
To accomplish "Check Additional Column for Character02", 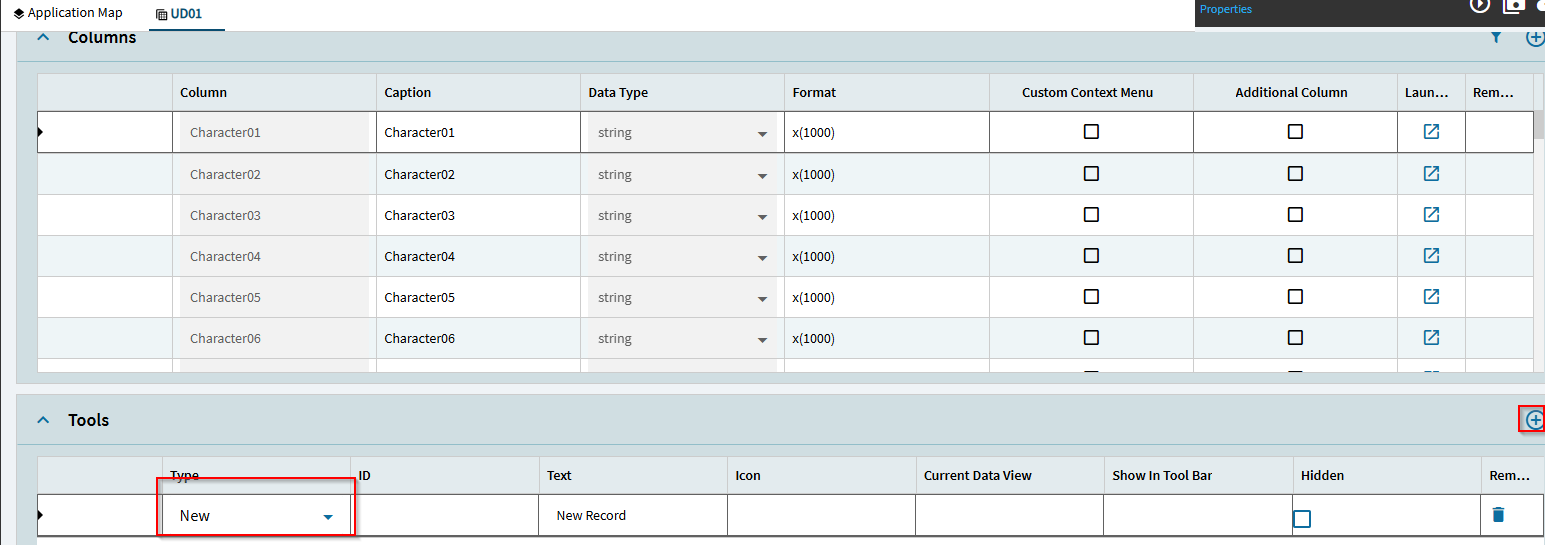I will click(x=1295, y=174).
